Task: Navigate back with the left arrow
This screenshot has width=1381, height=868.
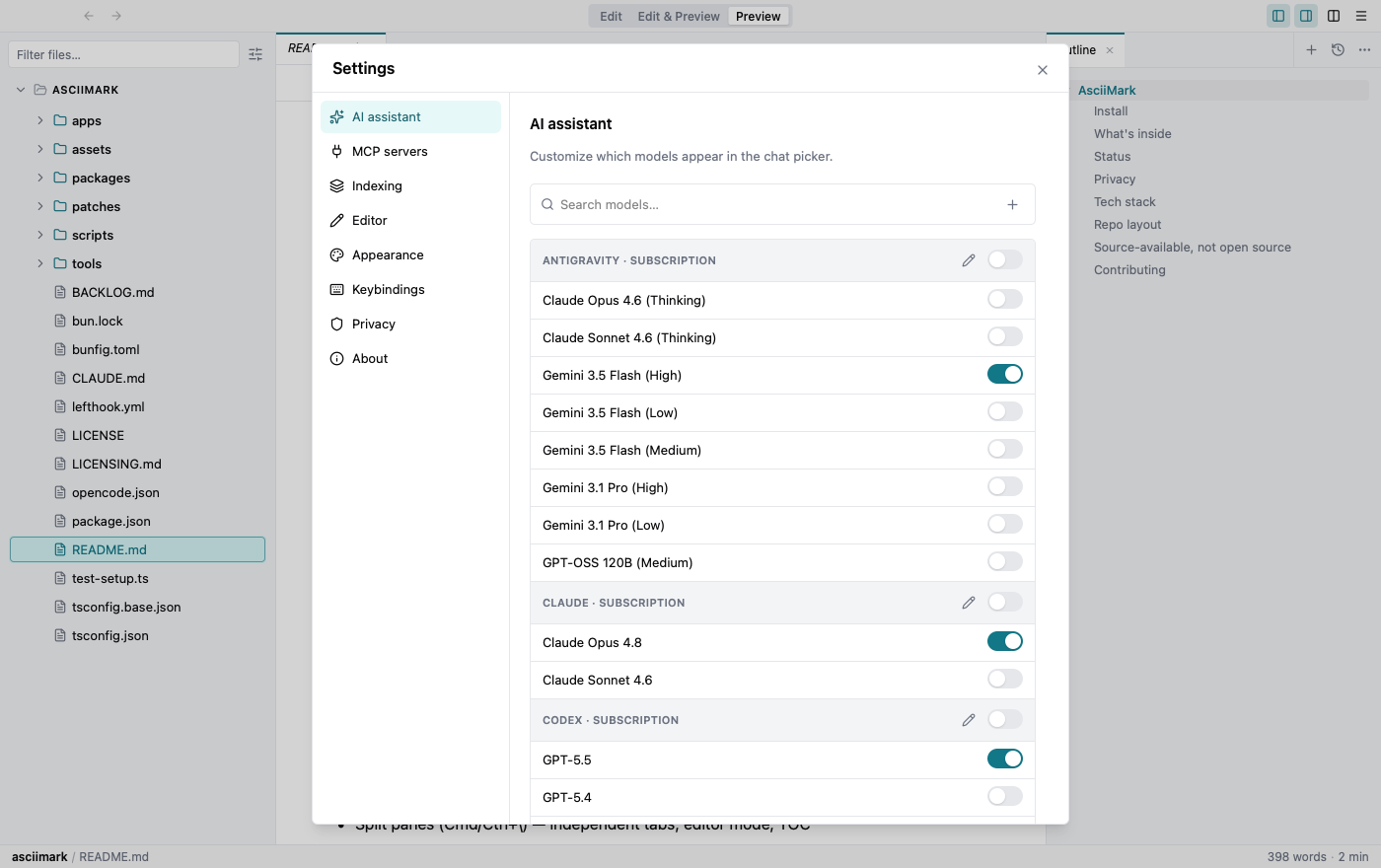Action: [89, 16]
